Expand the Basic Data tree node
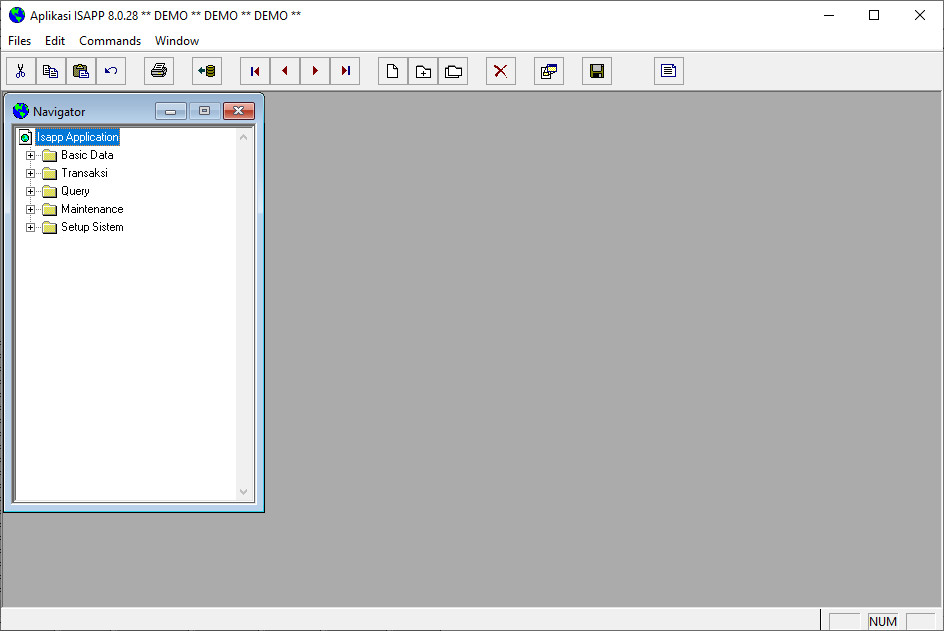This screenshot has width=944, height=631. point(30,155)
